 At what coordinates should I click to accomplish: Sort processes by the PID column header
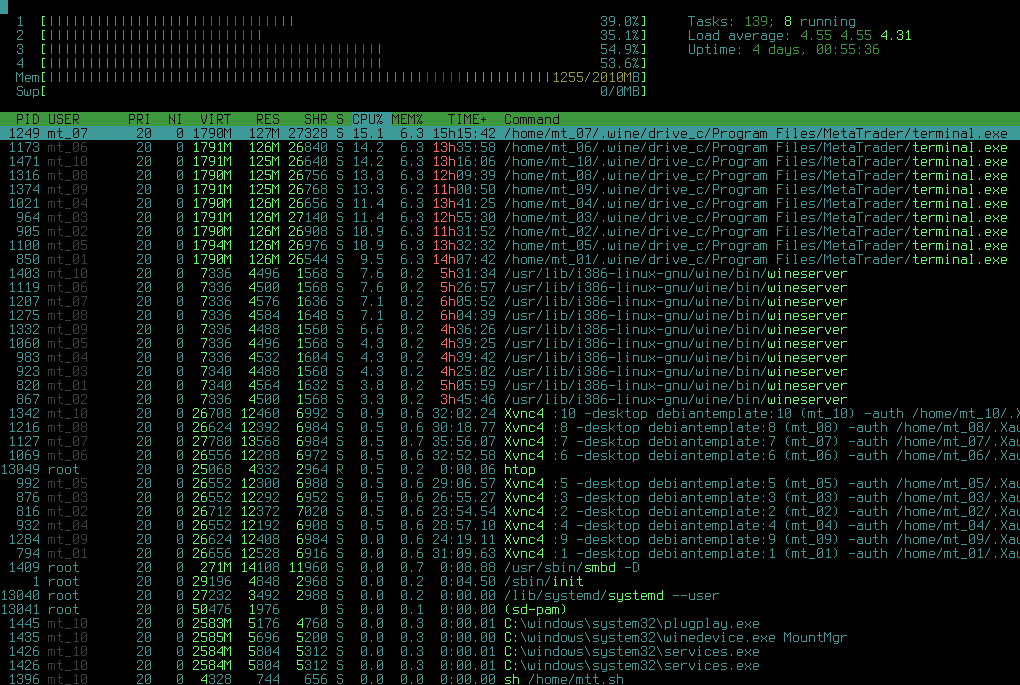(27, 119)
